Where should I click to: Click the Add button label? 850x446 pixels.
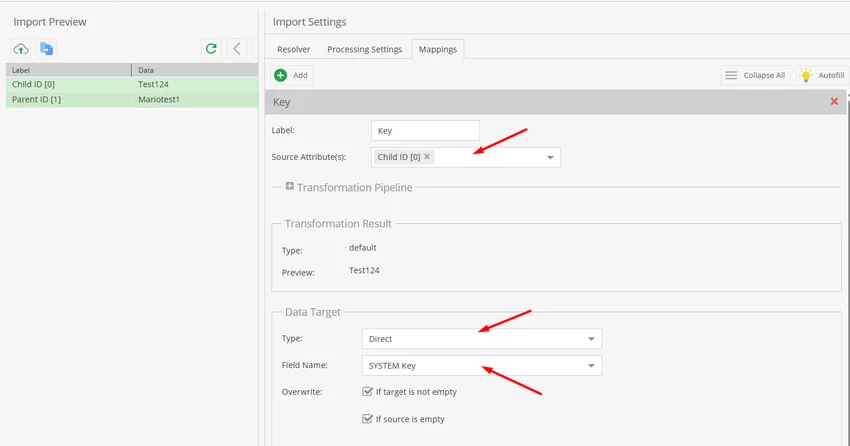[300, 75]
